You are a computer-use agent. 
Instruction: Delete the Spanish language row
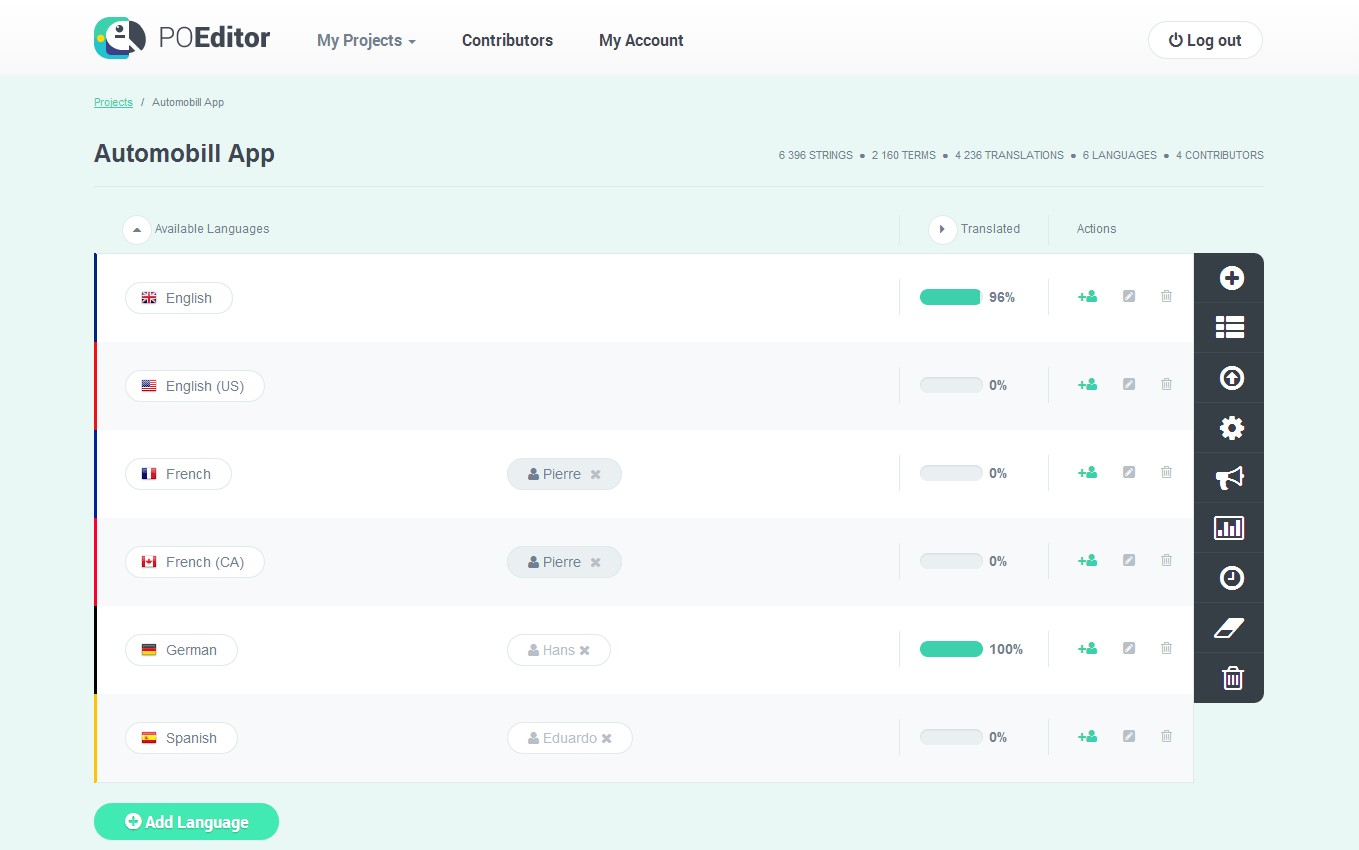pyautogui.click(x=1166, y=737)
